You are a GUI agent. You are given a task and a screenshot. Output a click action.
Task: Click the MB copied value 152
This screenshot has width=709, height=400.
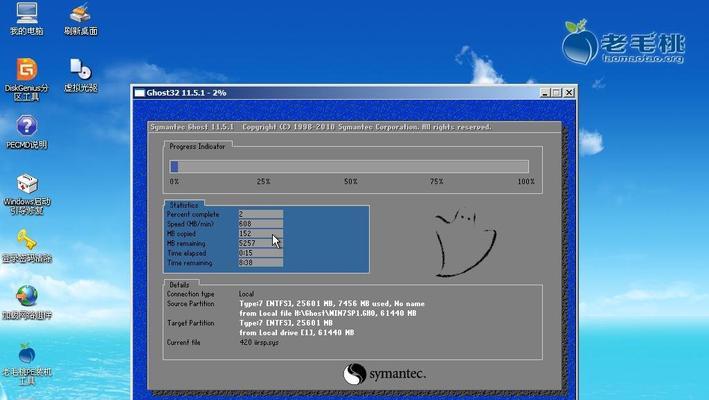click(260, 234)
